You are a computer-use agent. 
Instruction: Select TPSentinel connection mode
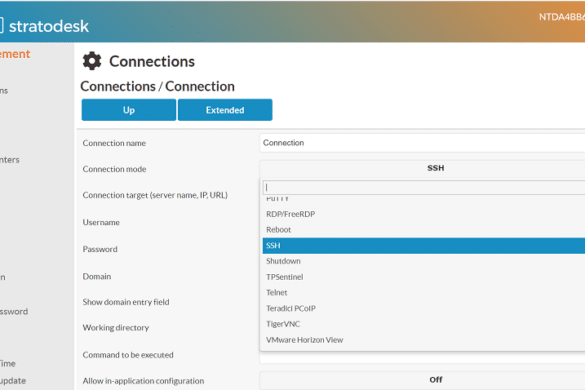423,277
